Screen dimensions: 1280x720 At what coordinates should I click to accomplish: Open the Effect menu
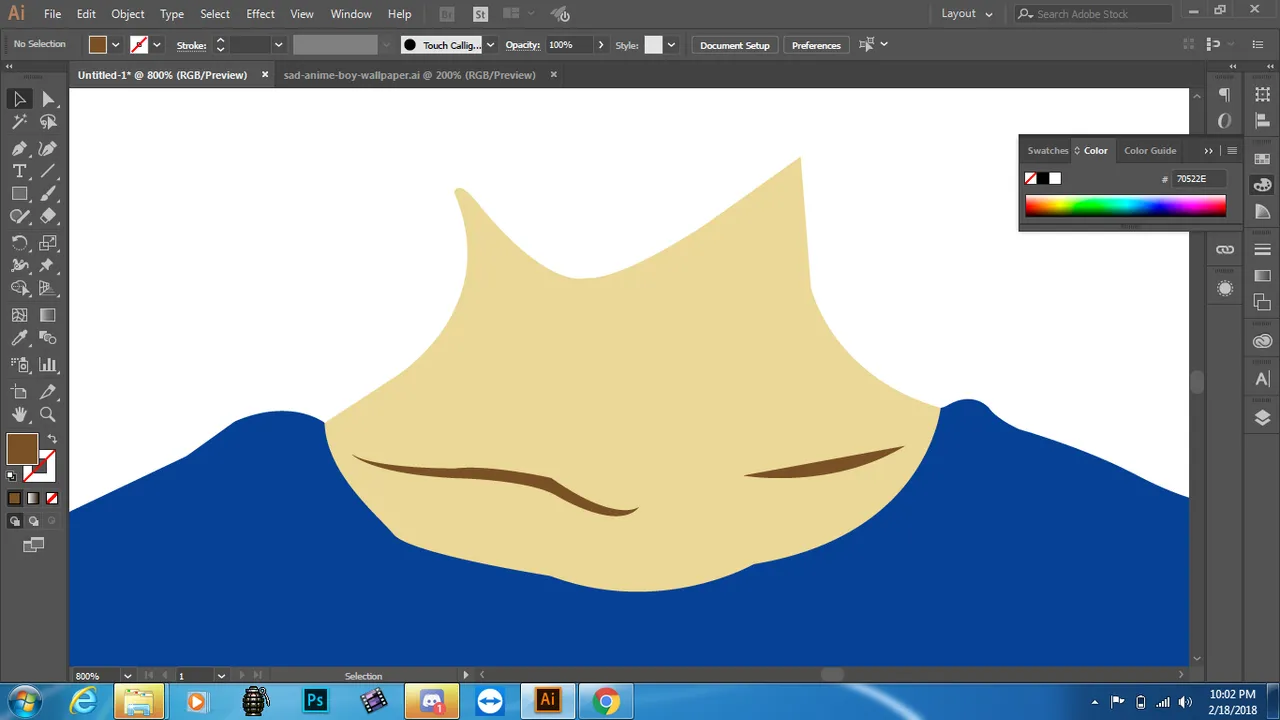(260, 14)
